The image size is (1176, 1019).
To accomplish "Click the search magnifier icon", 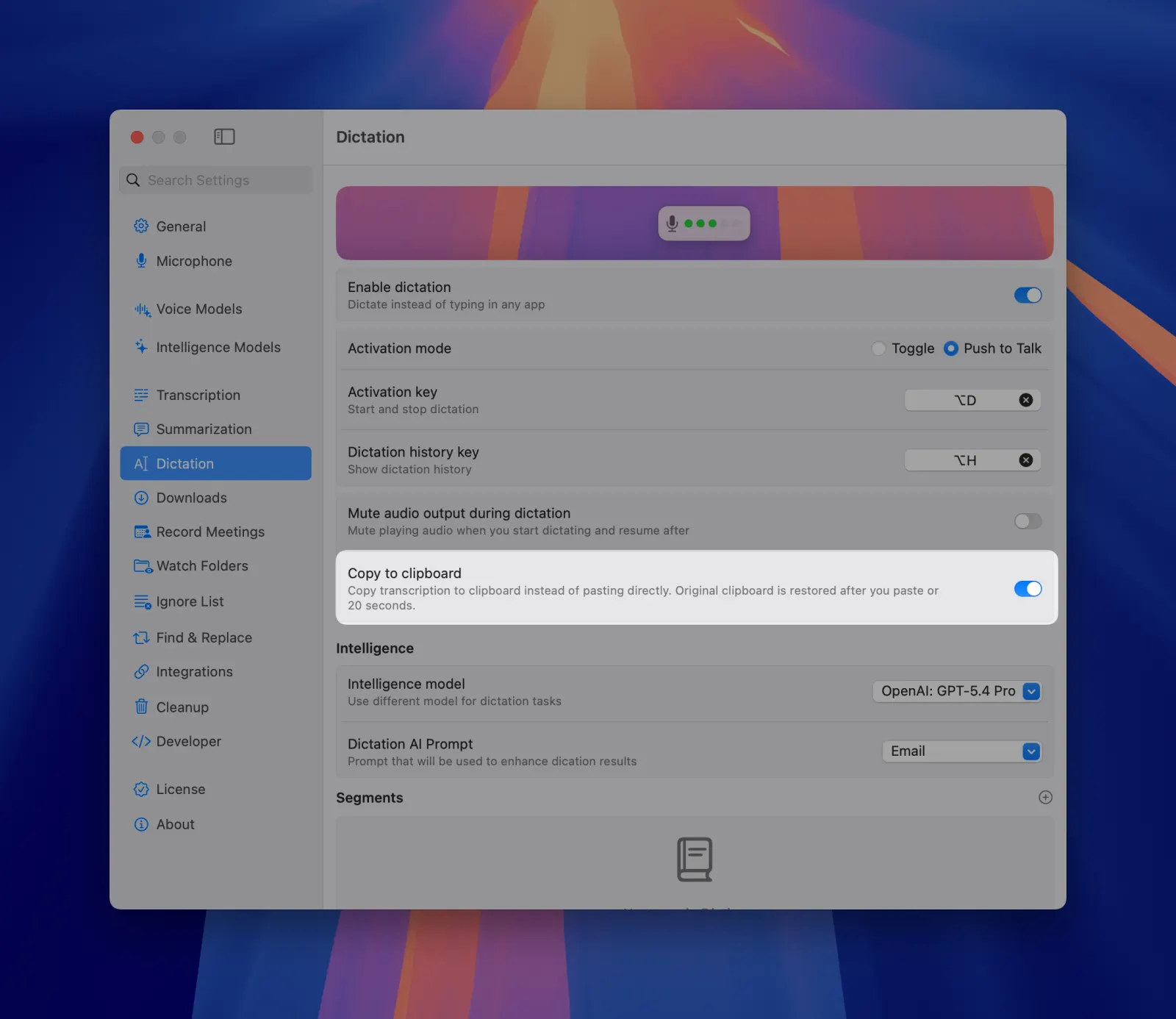I will pyautogui.click(x=133, y=180).
